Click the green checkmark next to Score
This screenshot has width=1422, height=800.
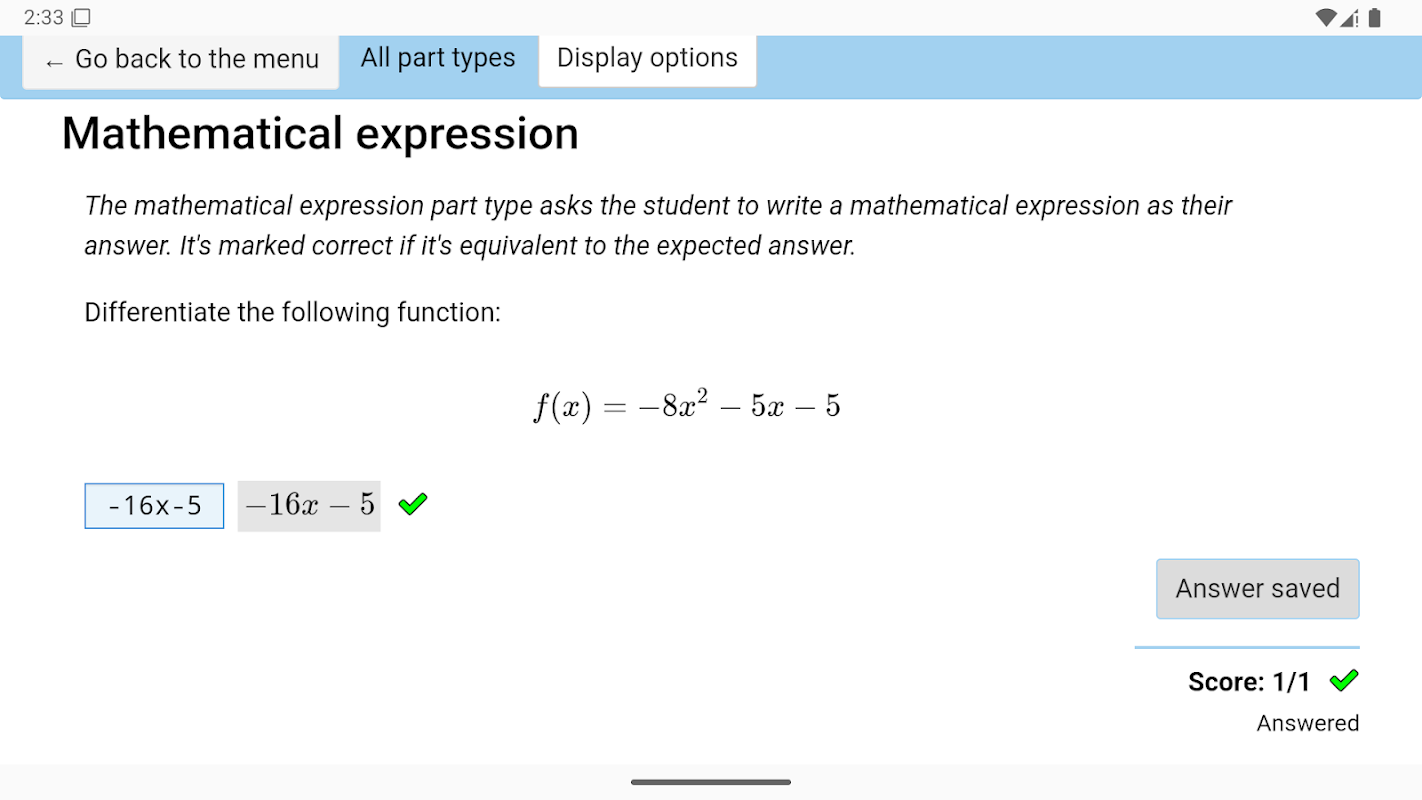[x=1344, y=681]
